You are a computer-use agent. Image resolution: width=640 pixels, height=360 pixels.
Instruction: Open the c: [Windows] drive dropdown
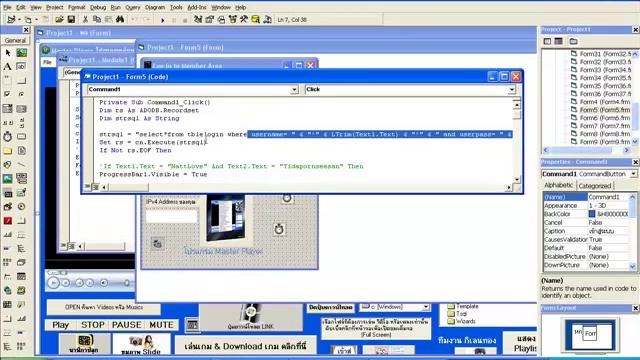pyautogui.click(x=426, y=307)
